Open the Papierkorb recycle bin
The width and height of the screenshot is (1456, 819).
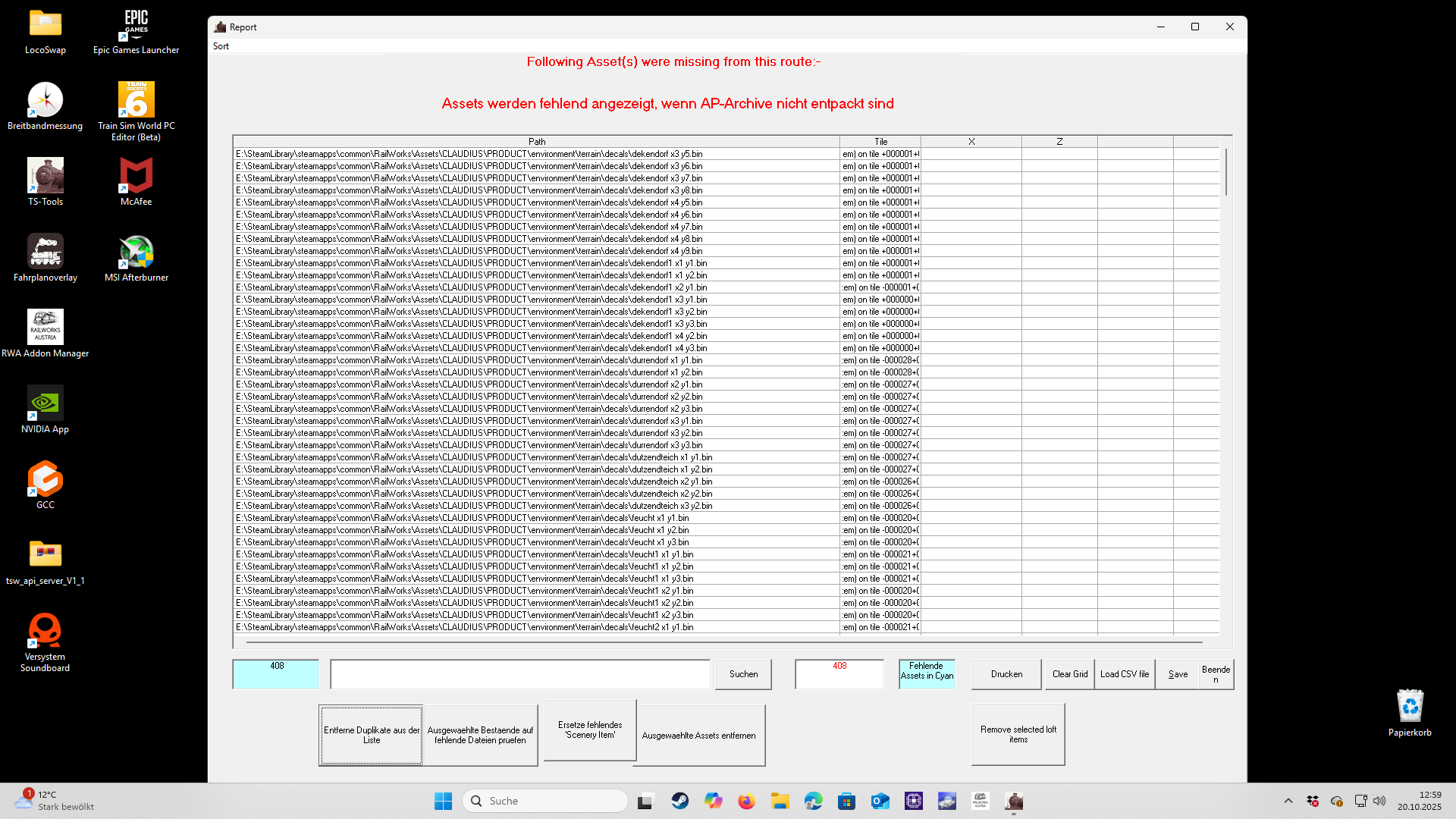click(1410, 708)
